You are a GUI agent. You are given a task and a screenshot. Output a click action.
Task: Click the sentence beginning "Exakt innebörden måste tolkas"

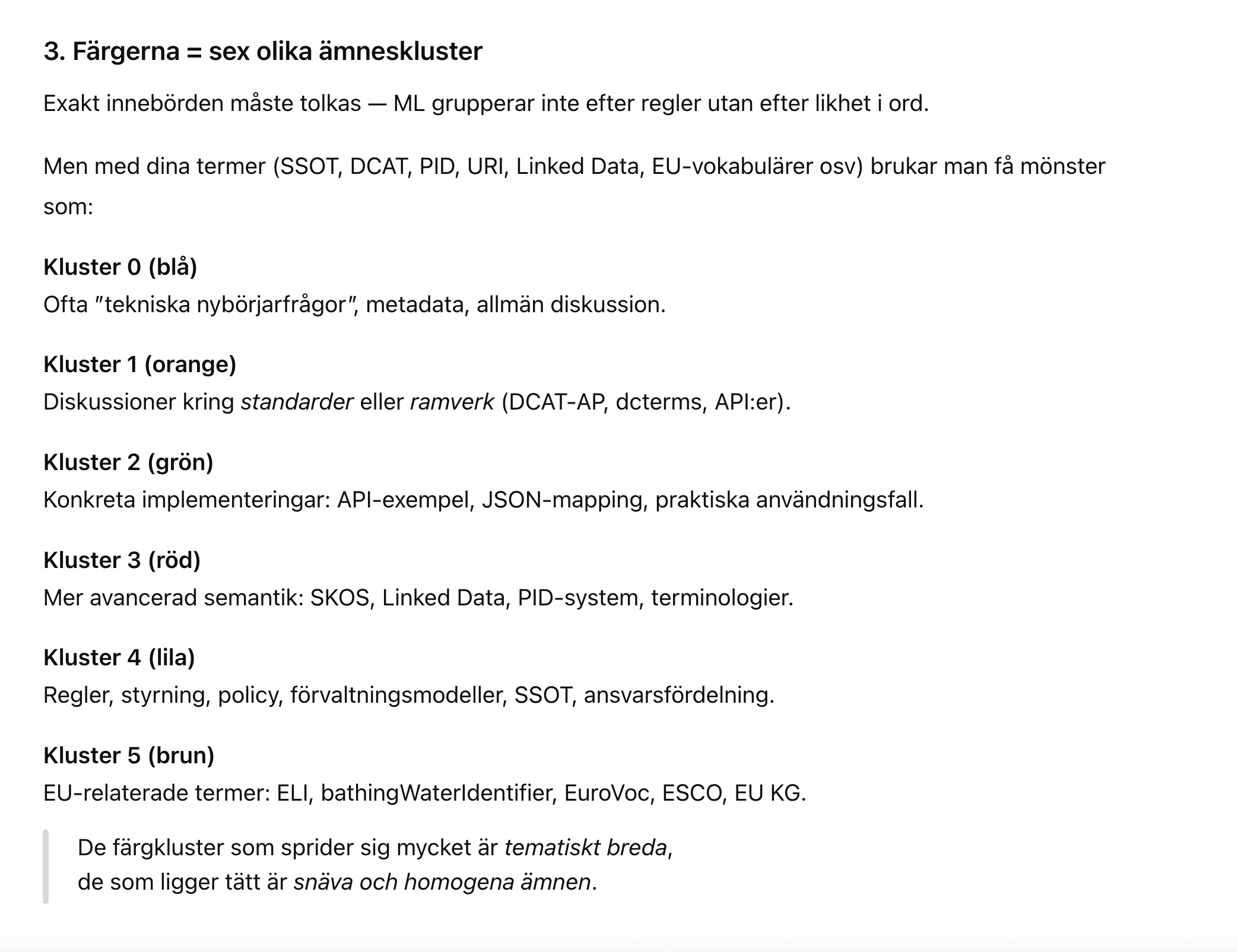pyautogui.click(x=485, y=104)
